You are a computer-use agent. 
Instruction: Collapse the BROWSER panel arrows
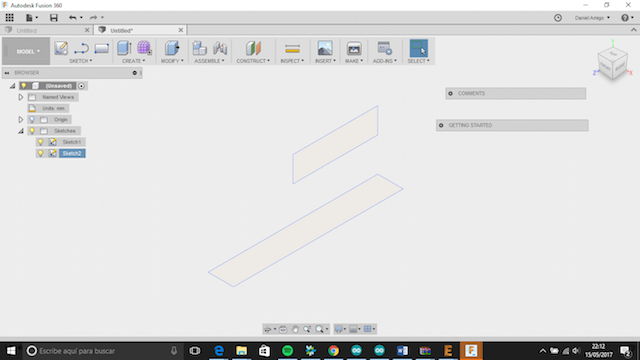7,73
